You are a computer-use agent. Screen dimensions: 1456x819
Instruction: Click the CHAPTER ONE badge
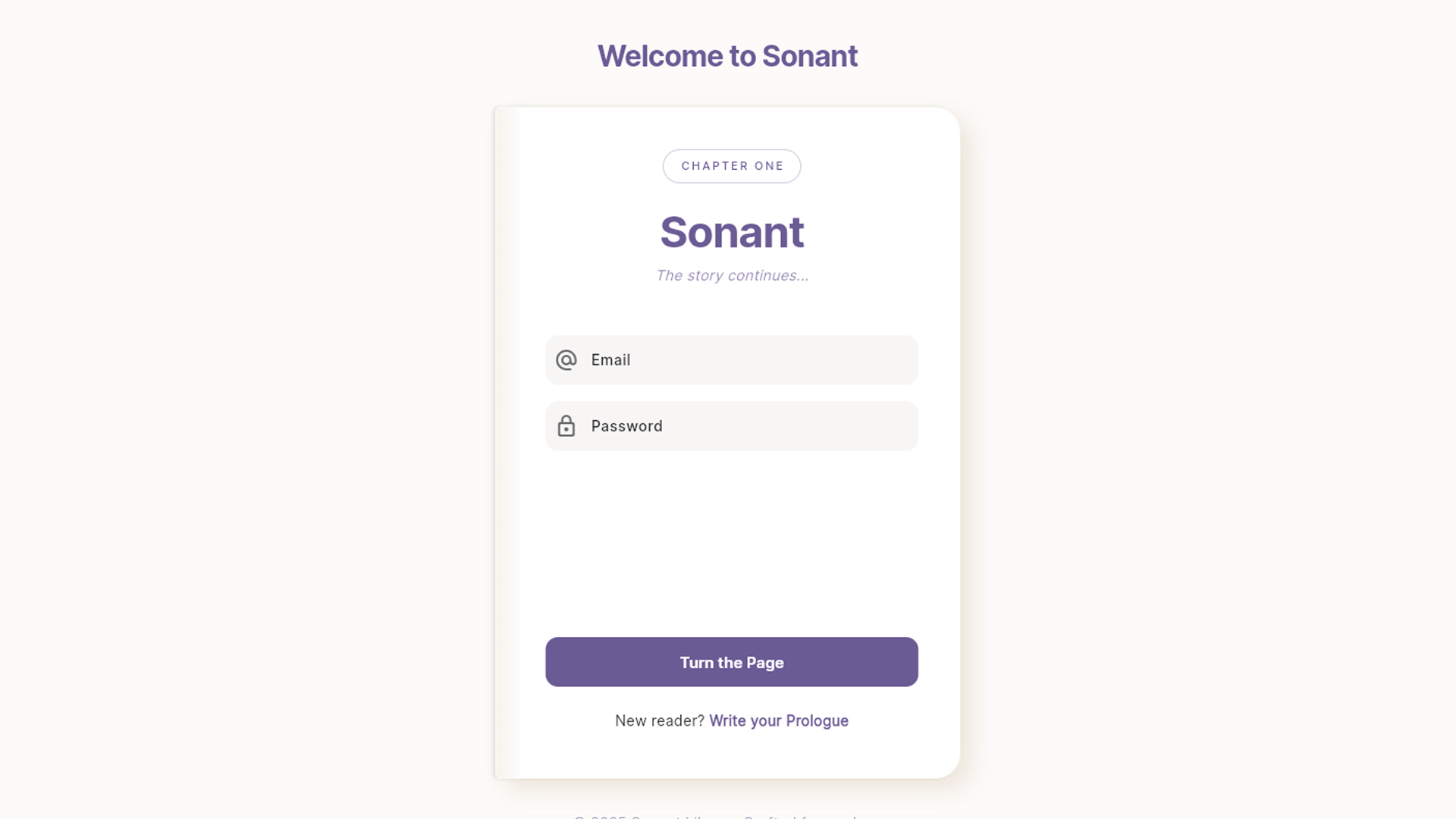731,166
